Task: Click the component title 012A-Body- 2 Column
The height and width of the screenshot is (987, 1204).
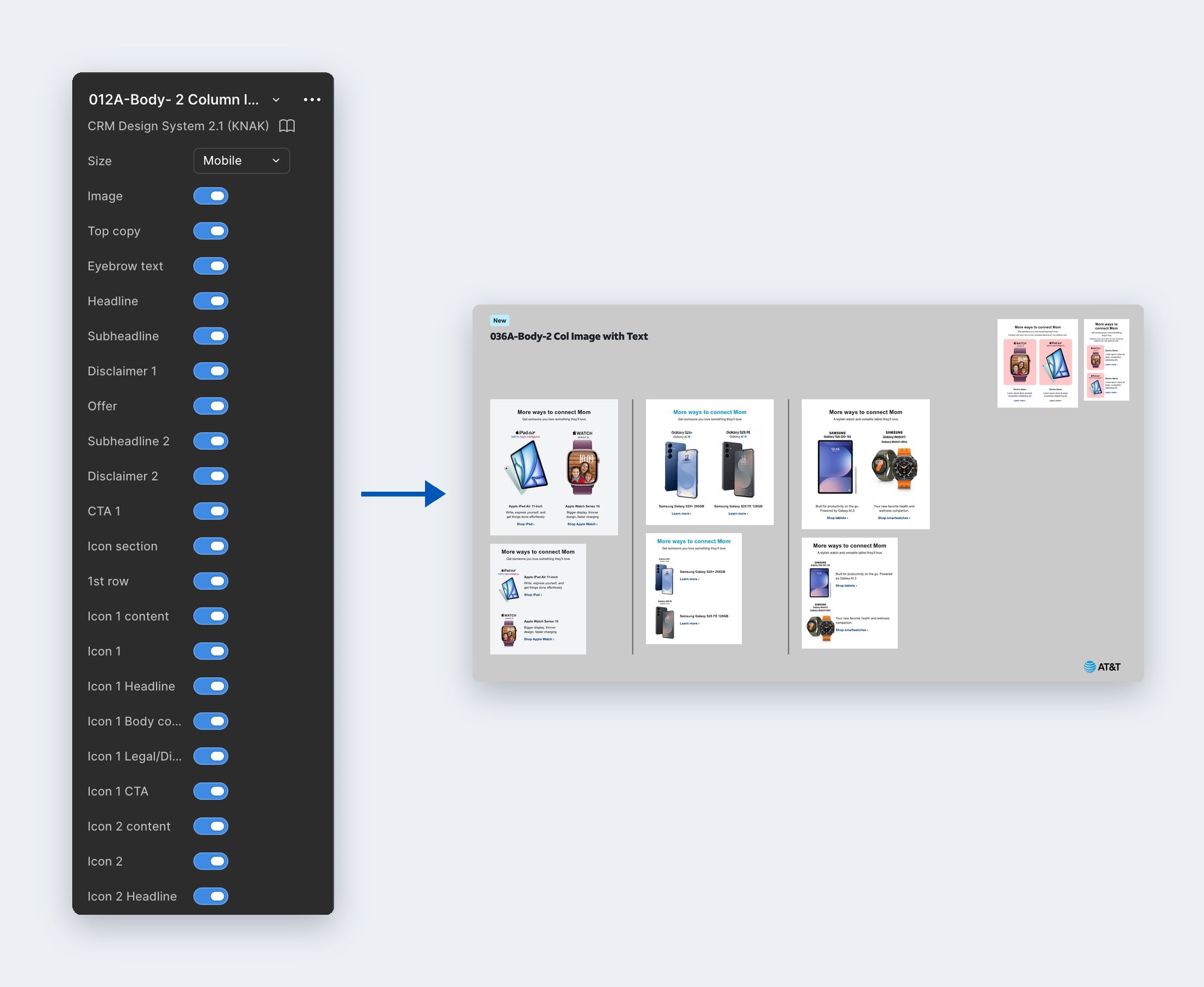Action: click(174, 100)
